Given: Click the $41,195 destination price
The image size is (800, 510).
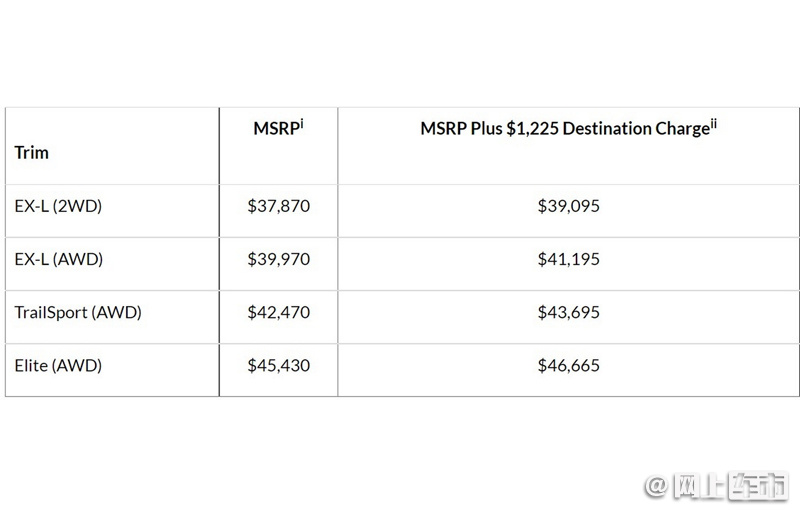Looking at the screenshot, I should (568, 259).
